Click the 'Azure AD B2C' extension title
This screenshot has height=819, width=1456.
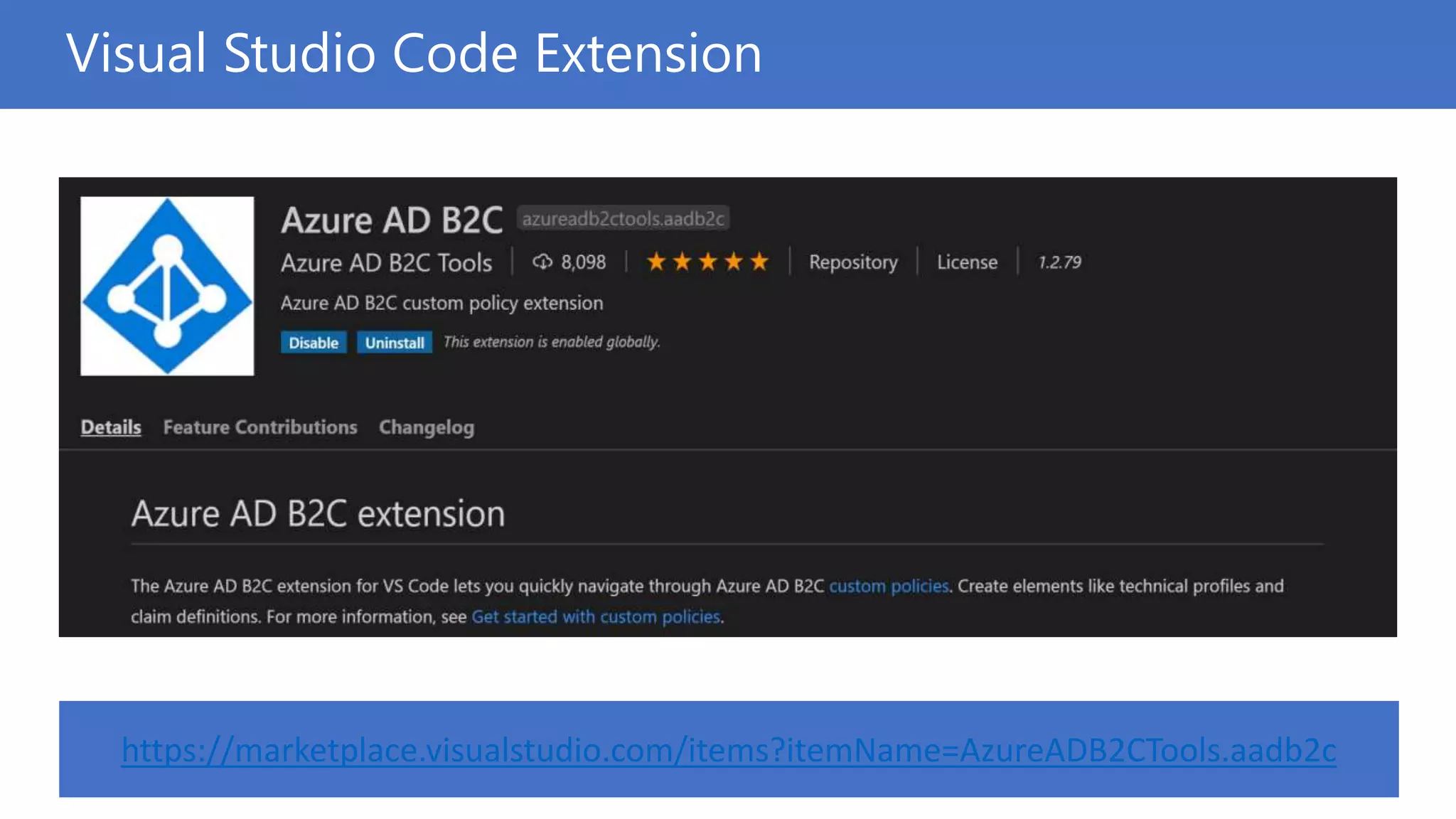(x=392, y=220)
